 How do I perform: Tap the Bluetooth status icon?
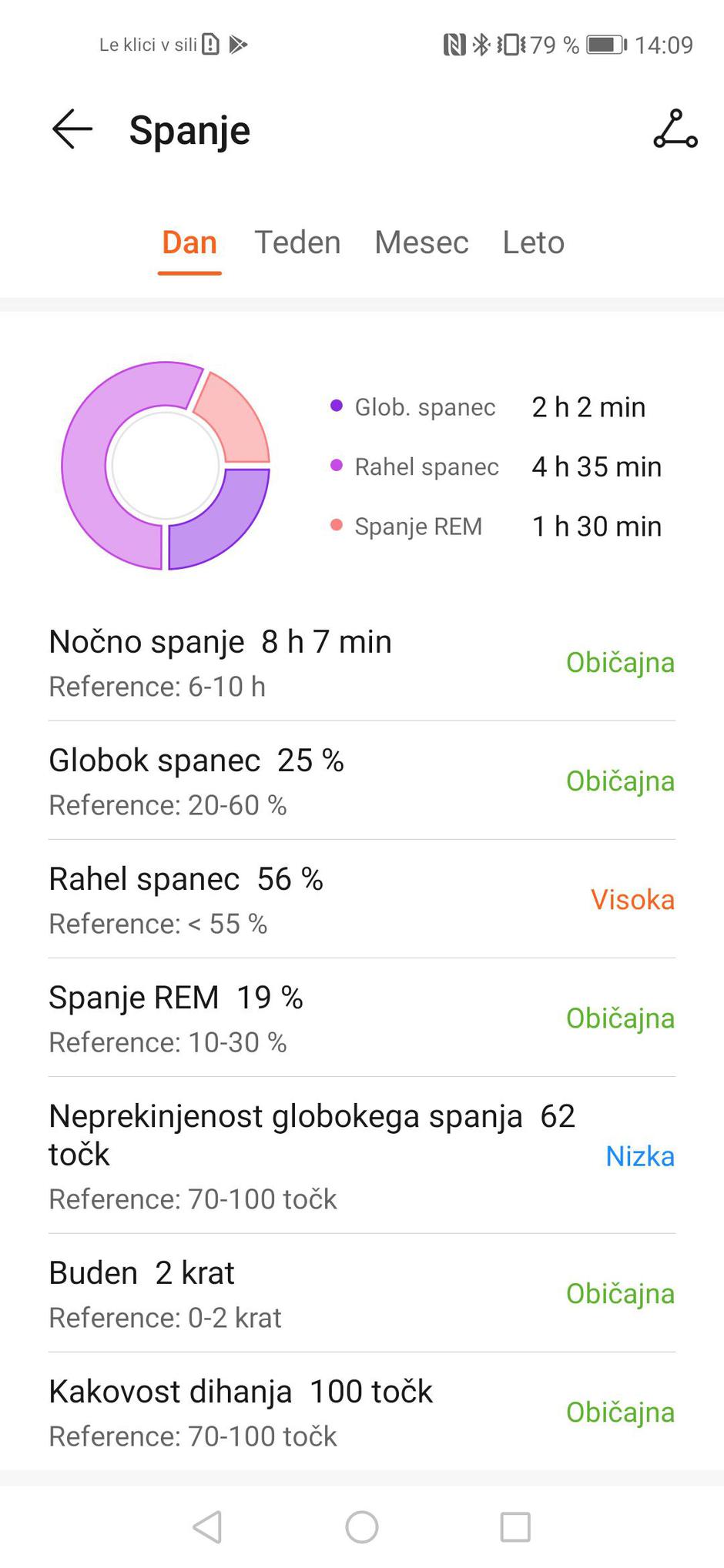[x=481, y=45]
